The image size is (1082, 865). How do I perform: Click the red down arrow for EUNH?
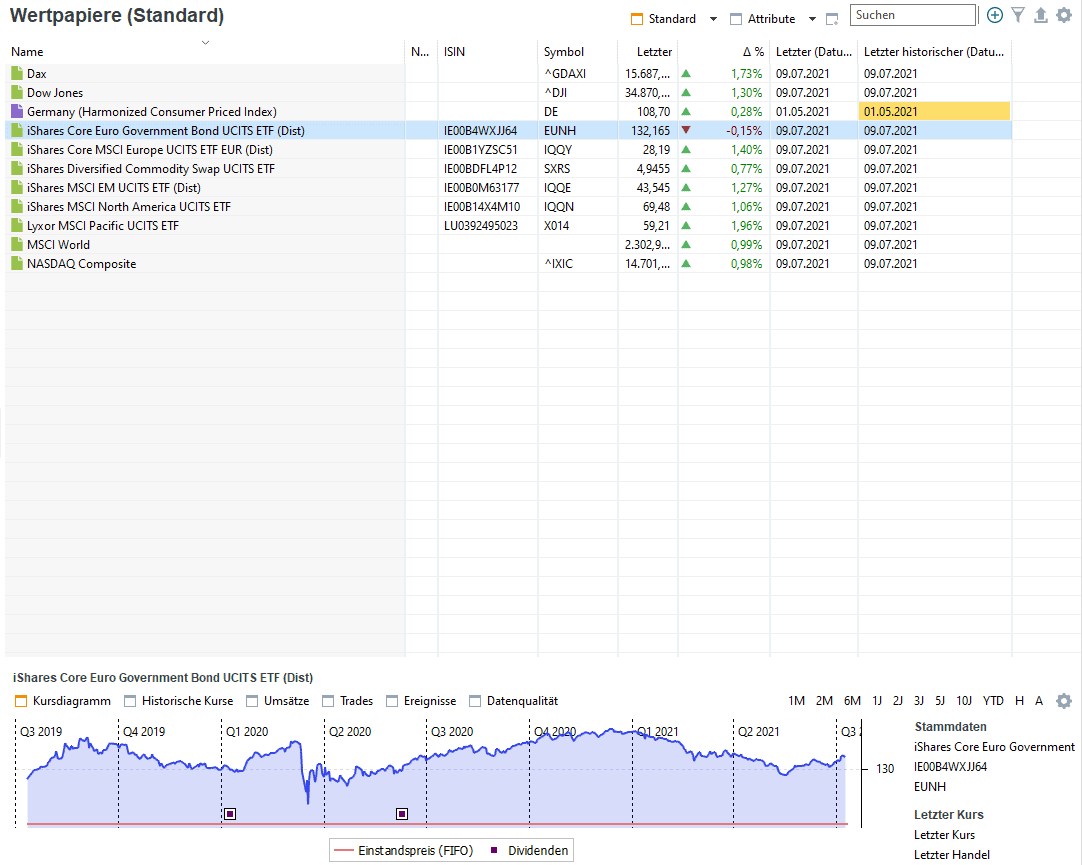point(686,130)
